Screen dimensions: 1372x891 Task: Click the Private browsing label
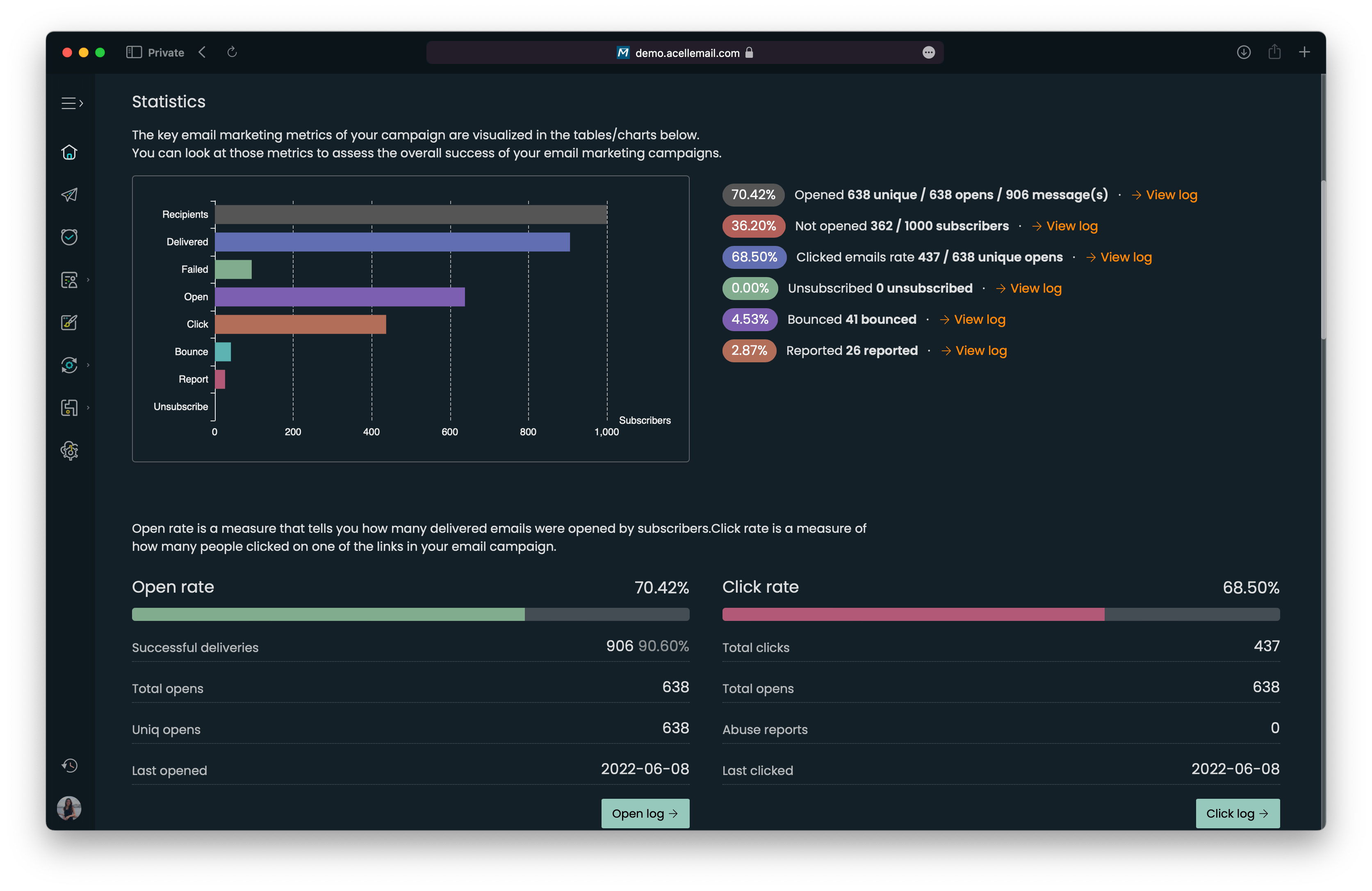(x=166, y=52)
